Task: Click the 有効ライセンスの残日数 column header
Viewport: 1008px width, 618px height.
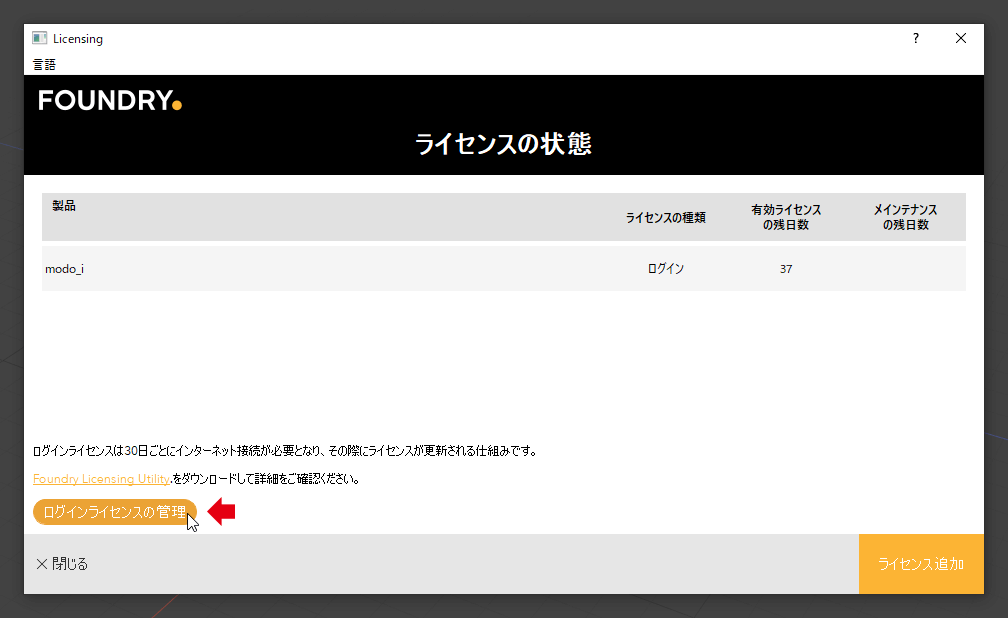Action: coord(786,217)
